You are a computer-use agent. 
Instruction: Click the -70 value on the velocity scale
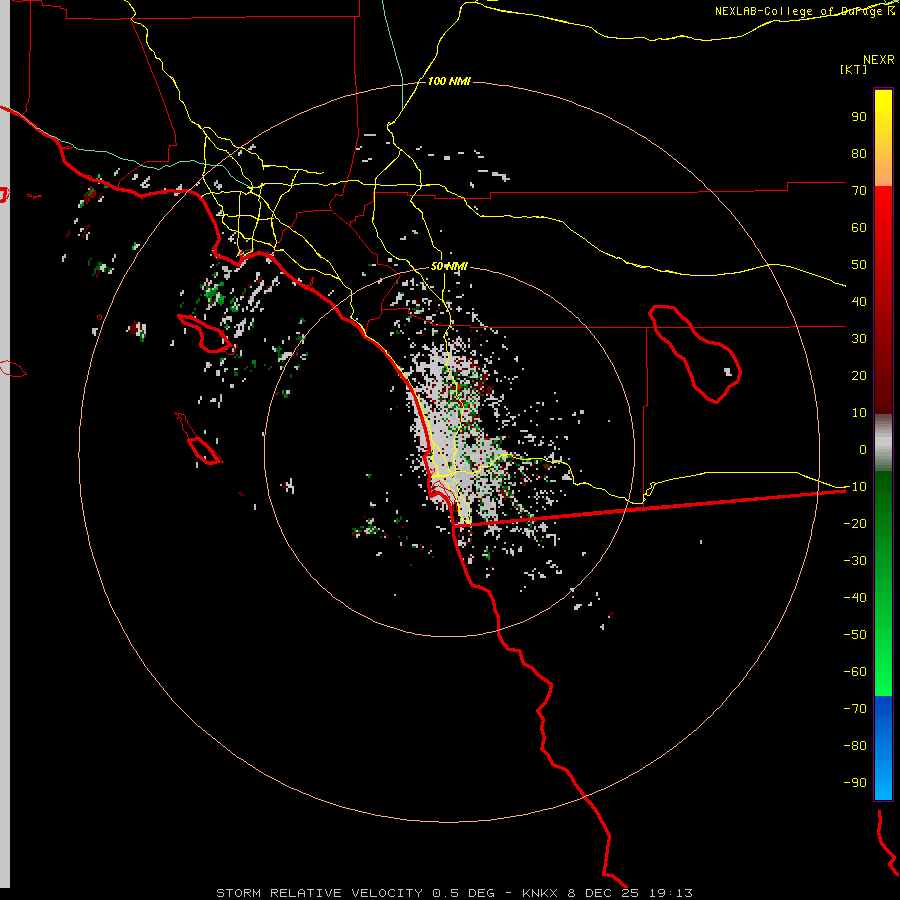pyautogui.click(x=855, y=709)
